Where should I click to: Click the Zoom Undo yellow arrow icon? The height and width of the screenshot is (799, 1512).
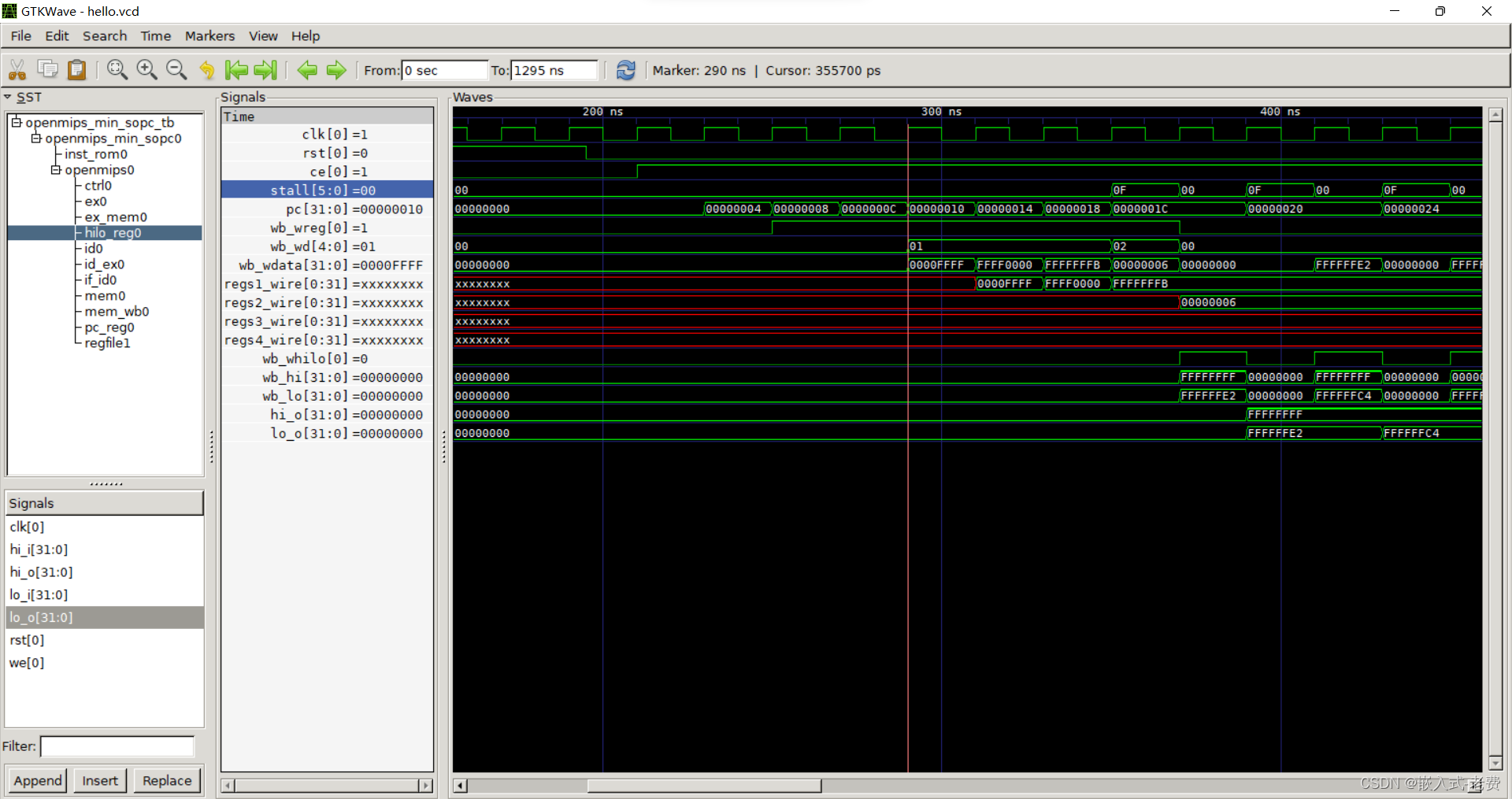point(206,70)
